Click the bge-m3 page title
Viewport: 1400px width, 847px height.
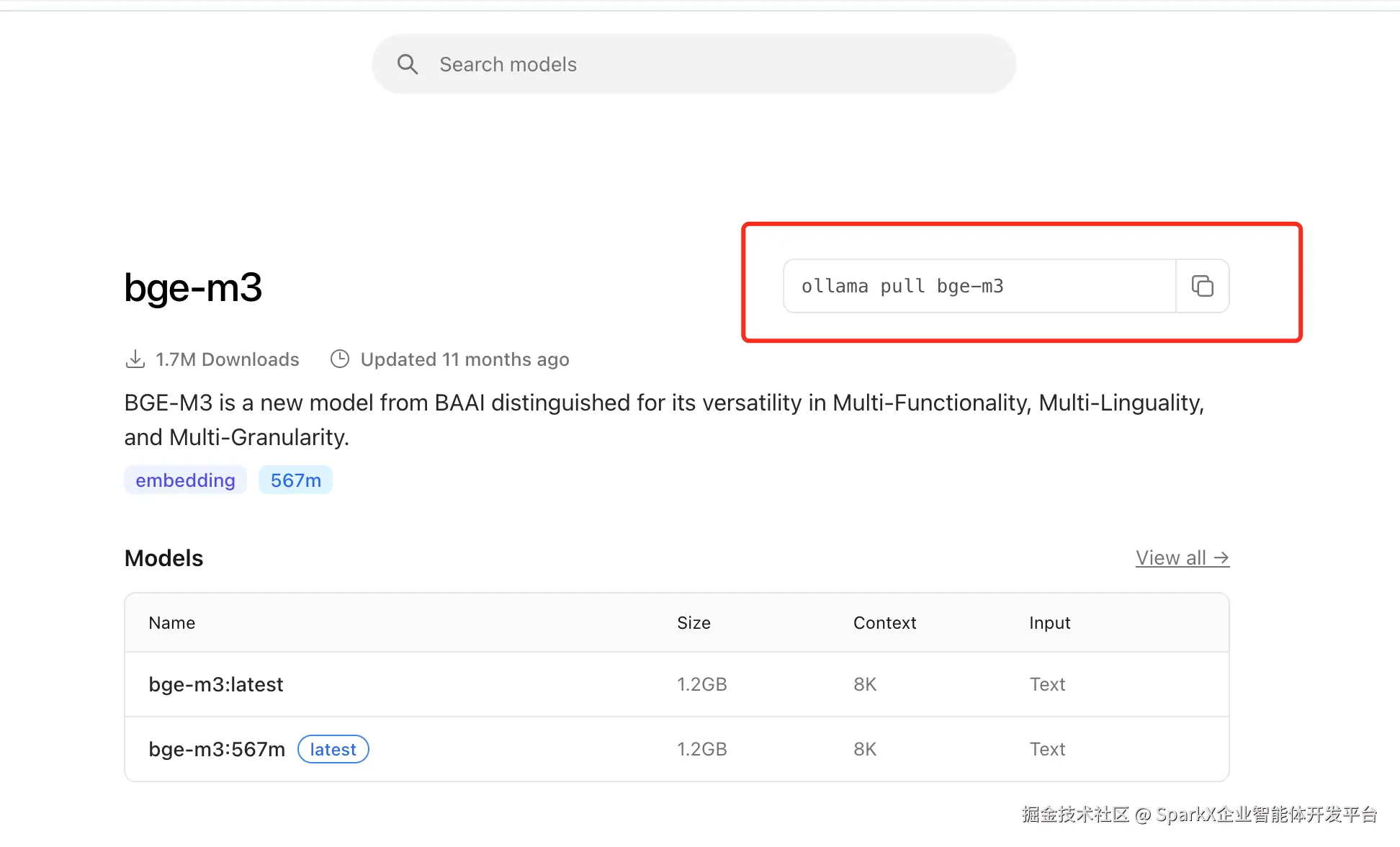[x=193, y=287]
